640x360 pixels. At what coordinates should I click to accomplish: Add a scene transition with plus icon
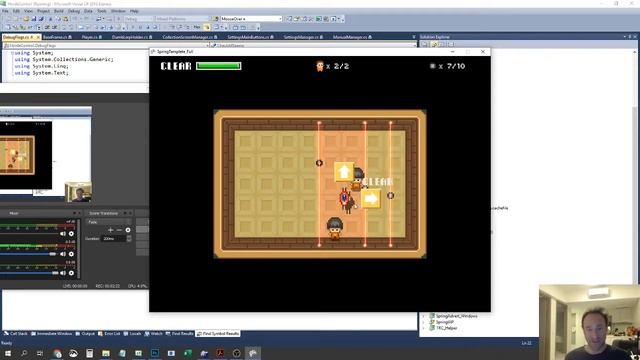(x=111, y=230)
